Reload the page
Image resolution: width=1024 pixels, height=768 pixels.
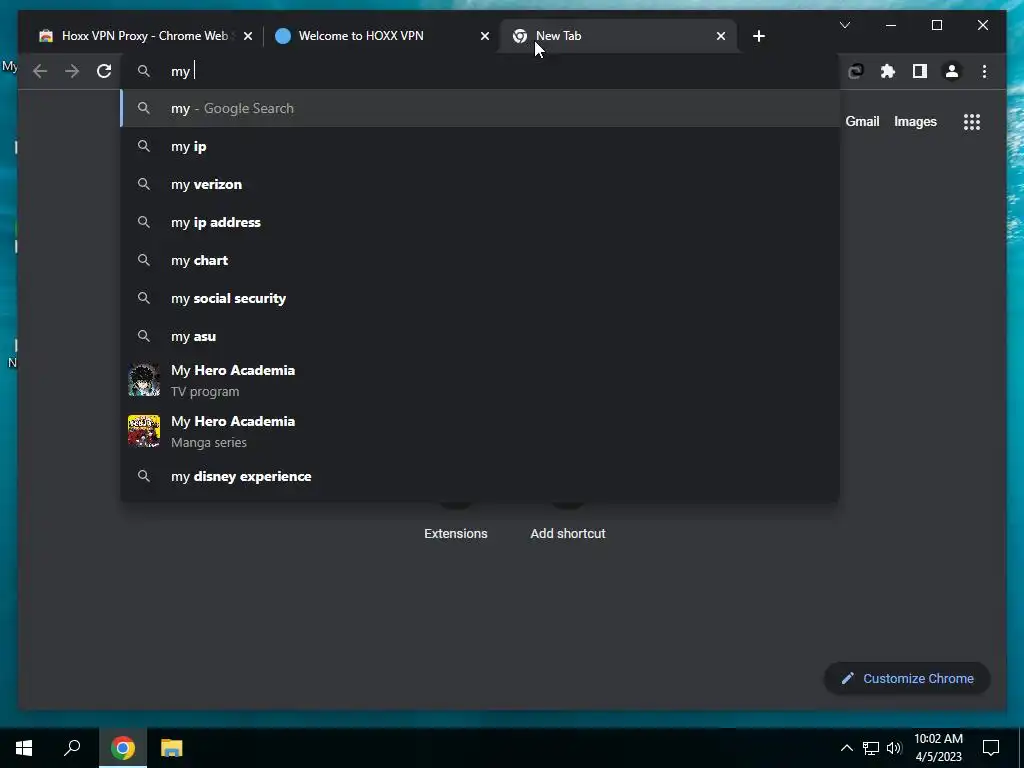click(x=104, y=71)
